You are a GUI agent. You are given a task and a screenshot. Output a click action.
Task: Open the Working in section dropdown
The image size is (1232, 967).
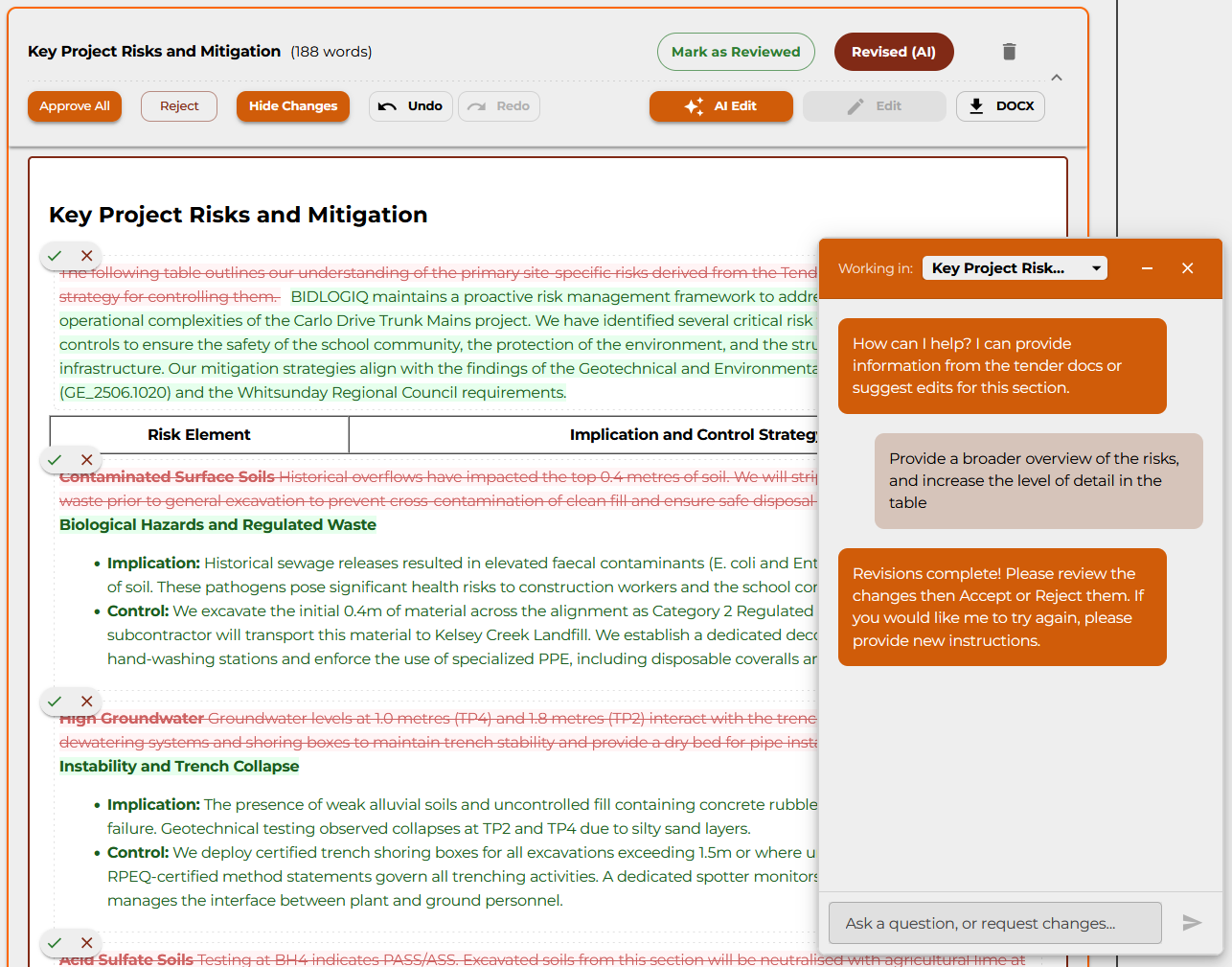click(1015, 268)
